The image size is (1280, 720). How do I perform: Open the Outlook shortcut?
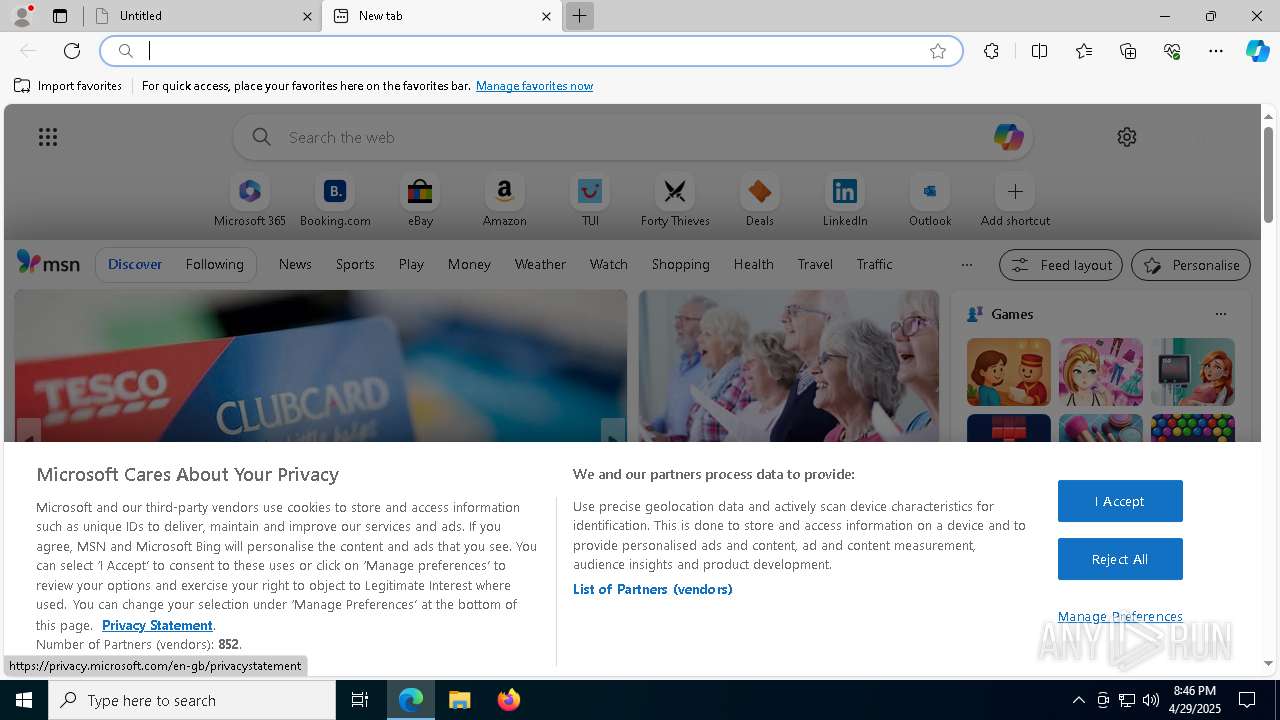tap(930, 201)
